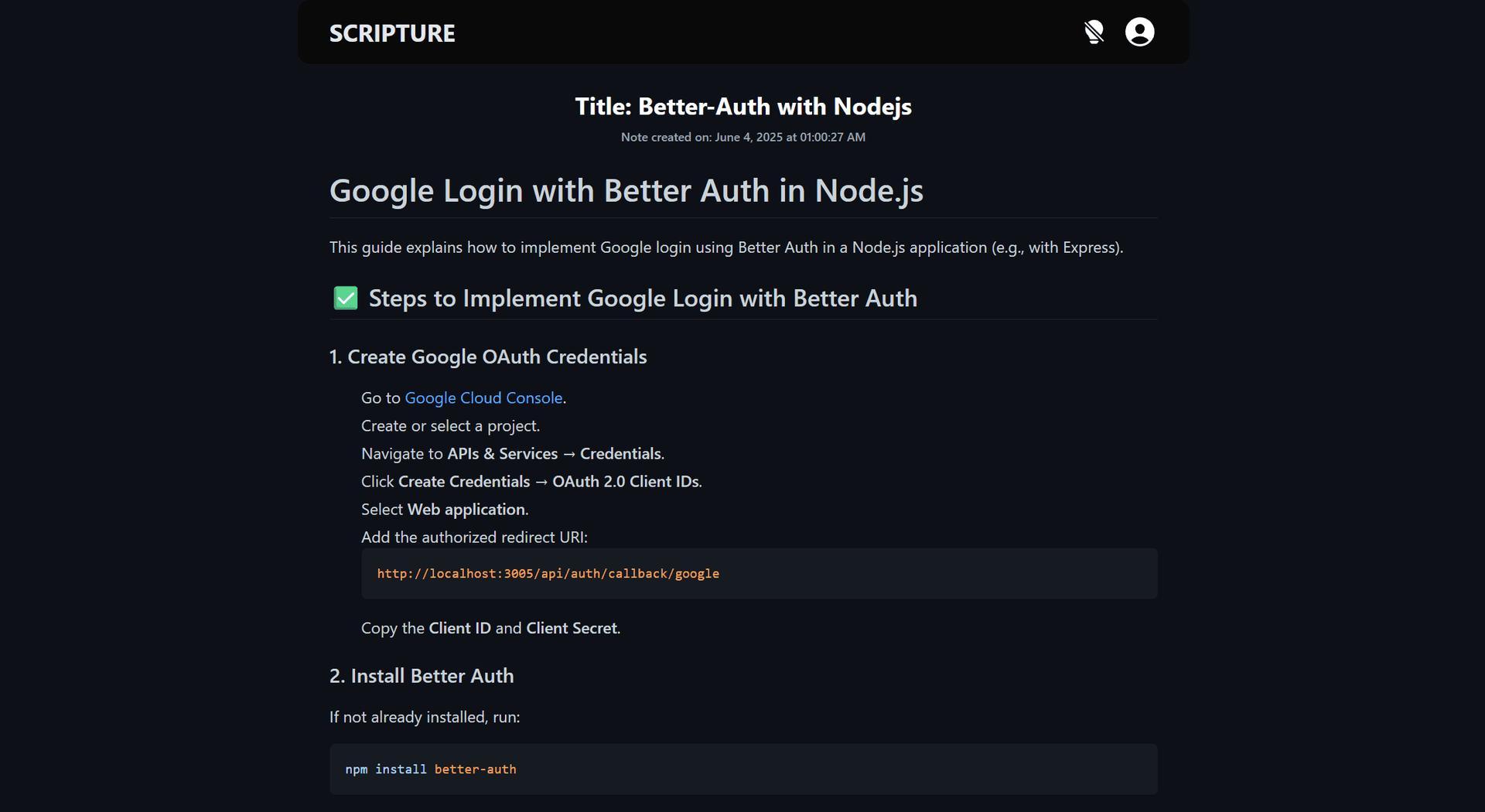1485x812 pixels.
Task: Click 'Client Secret' bold text
Action: [x=572, y=628]
